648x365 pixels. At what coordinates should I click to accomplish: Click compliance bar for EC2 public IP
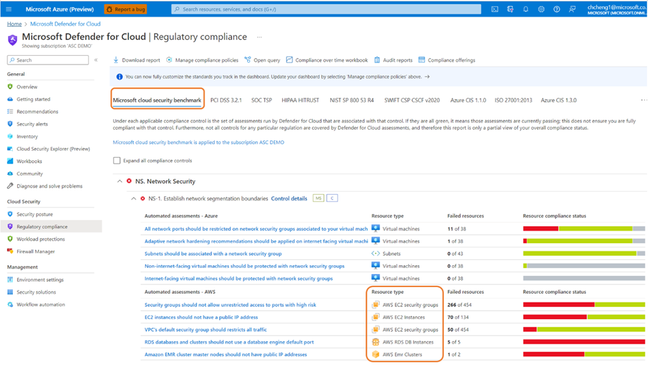pos(584,317)
